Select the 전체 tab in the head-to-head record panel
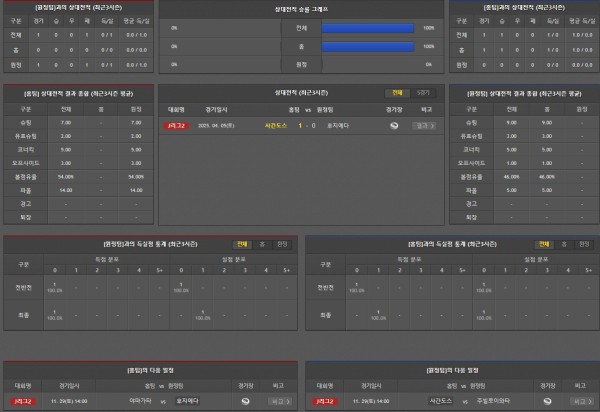The height and width of the screenshot is (412, 600). (398, 91)
